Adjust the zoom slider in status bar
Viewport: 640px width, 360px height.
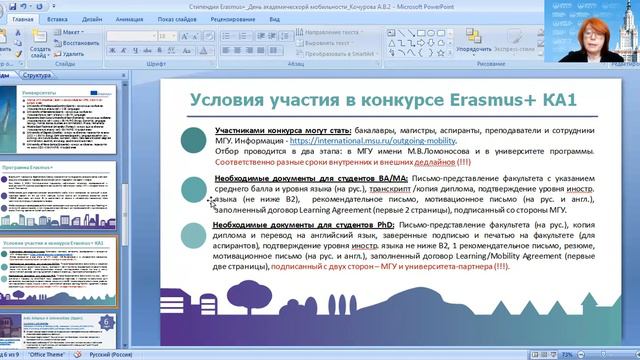pyautogui.click(x=604, y=355)
